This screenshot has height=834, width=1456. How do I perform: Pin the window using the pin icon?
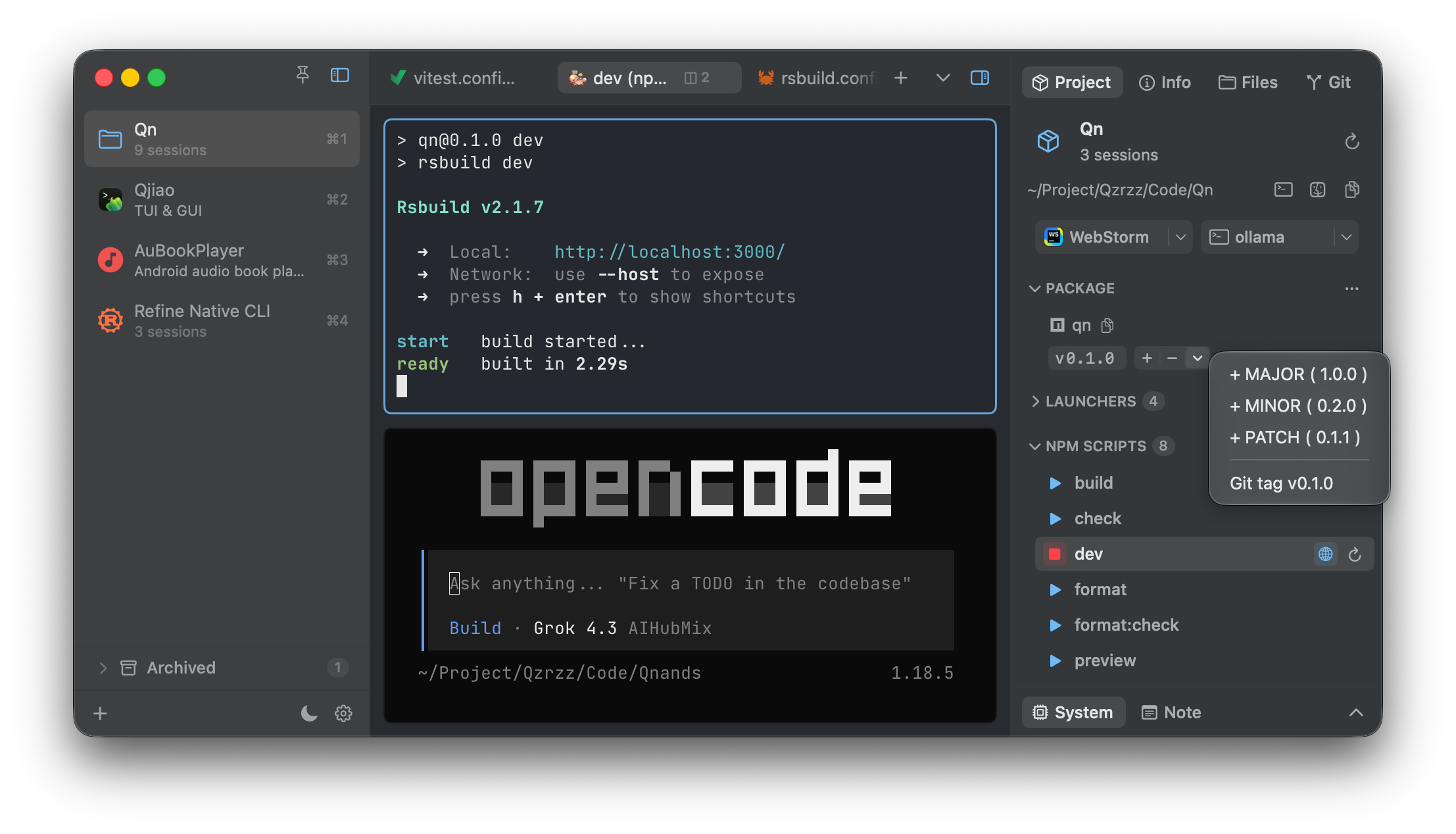303,76
